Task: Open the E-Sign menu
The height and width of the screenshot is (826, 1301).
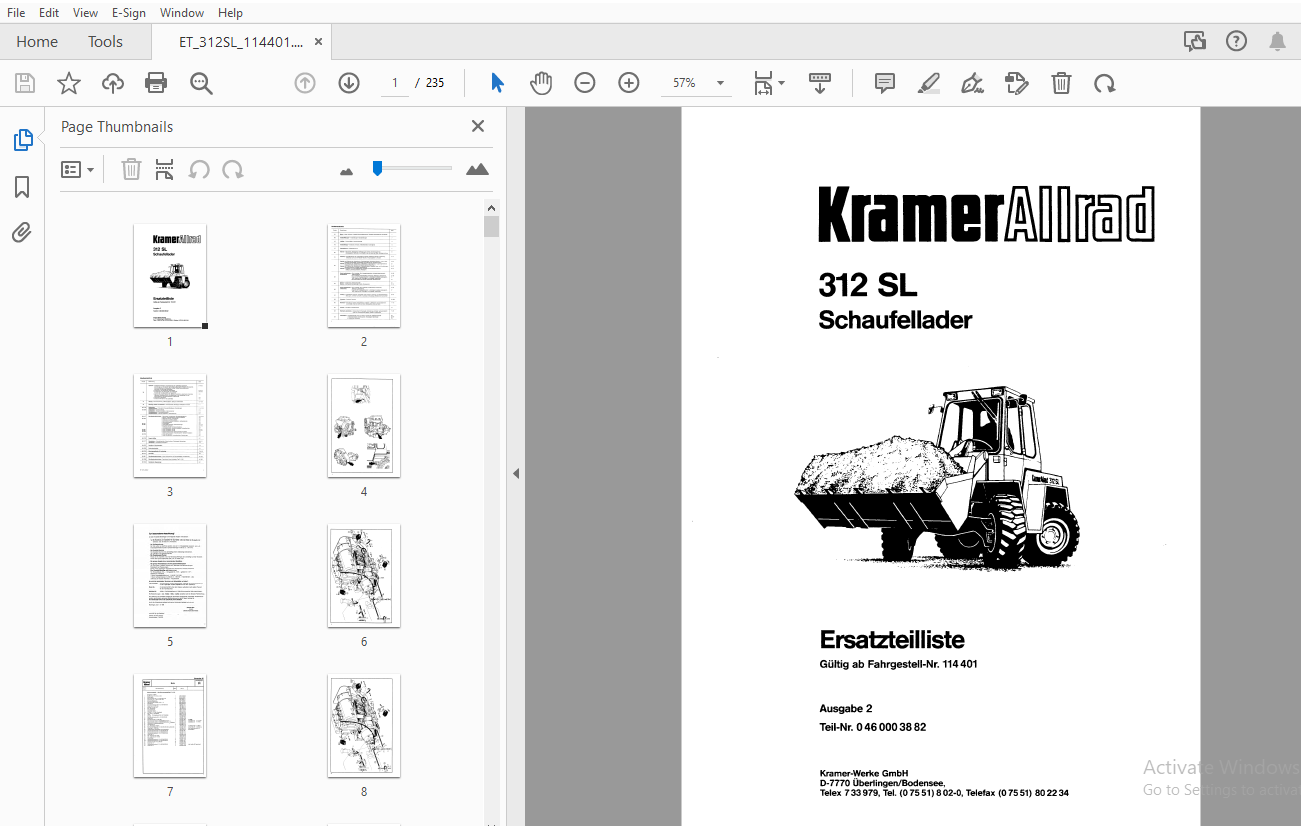Action: (x=128, y=12)
